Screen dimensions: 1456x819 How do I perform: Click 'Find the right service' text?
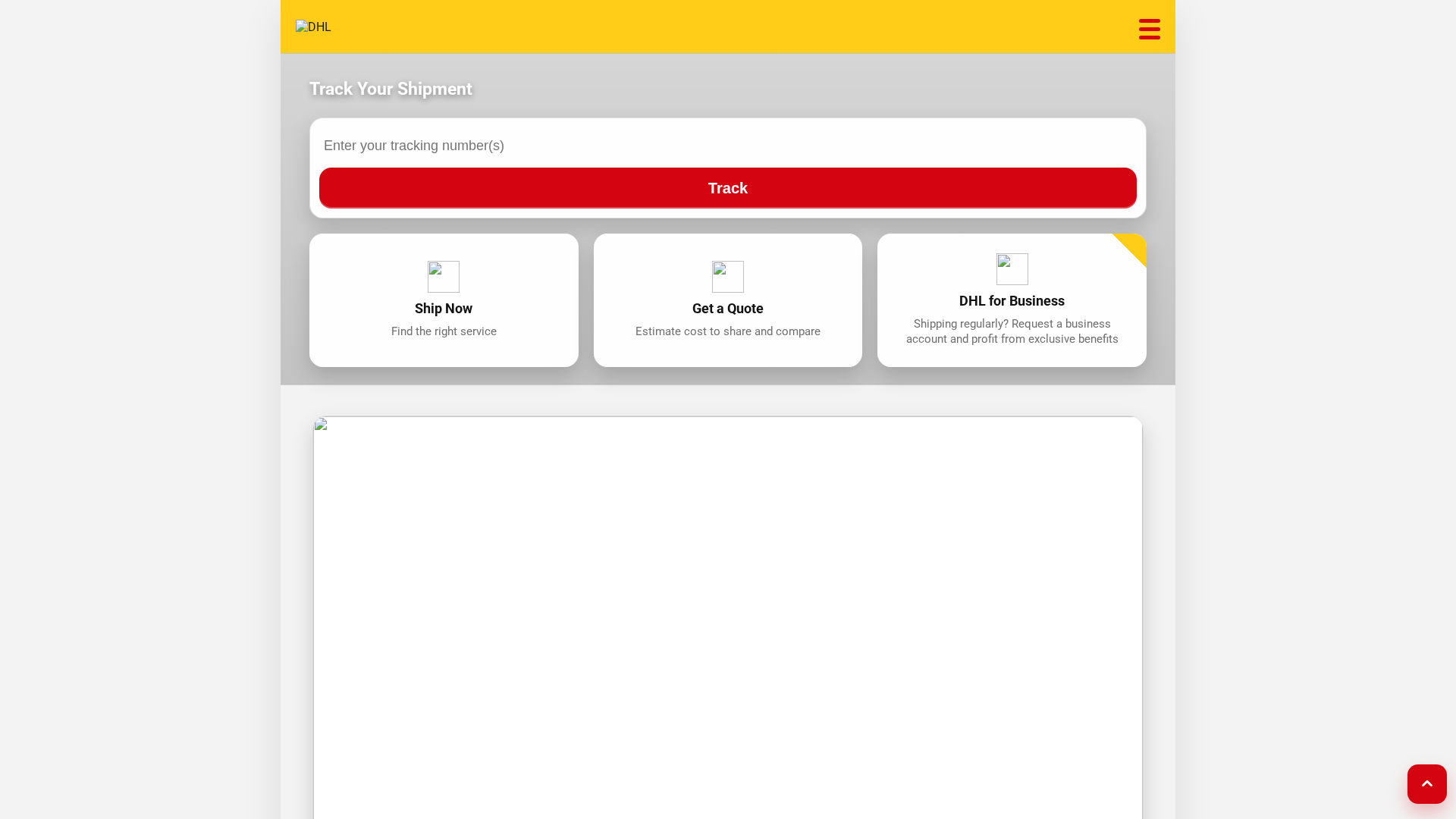tap(444, 331)
